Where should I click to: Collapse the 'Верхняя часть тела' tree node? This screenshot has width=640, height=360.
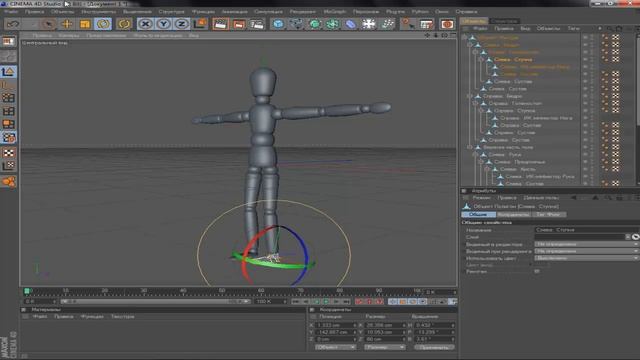[x=470, y=147]
